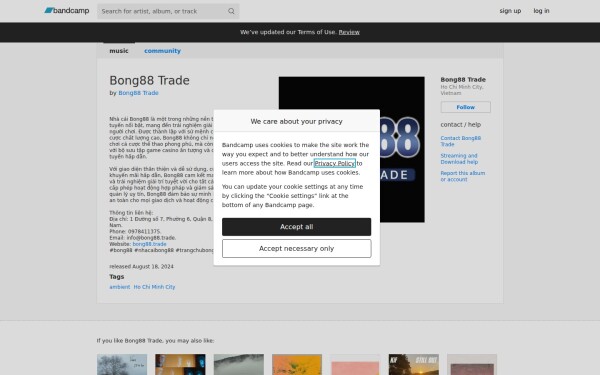The width and height of the screenshot is (600, 375).
Task: Click the Bong88 Trade album title heading
Action: 149,80
